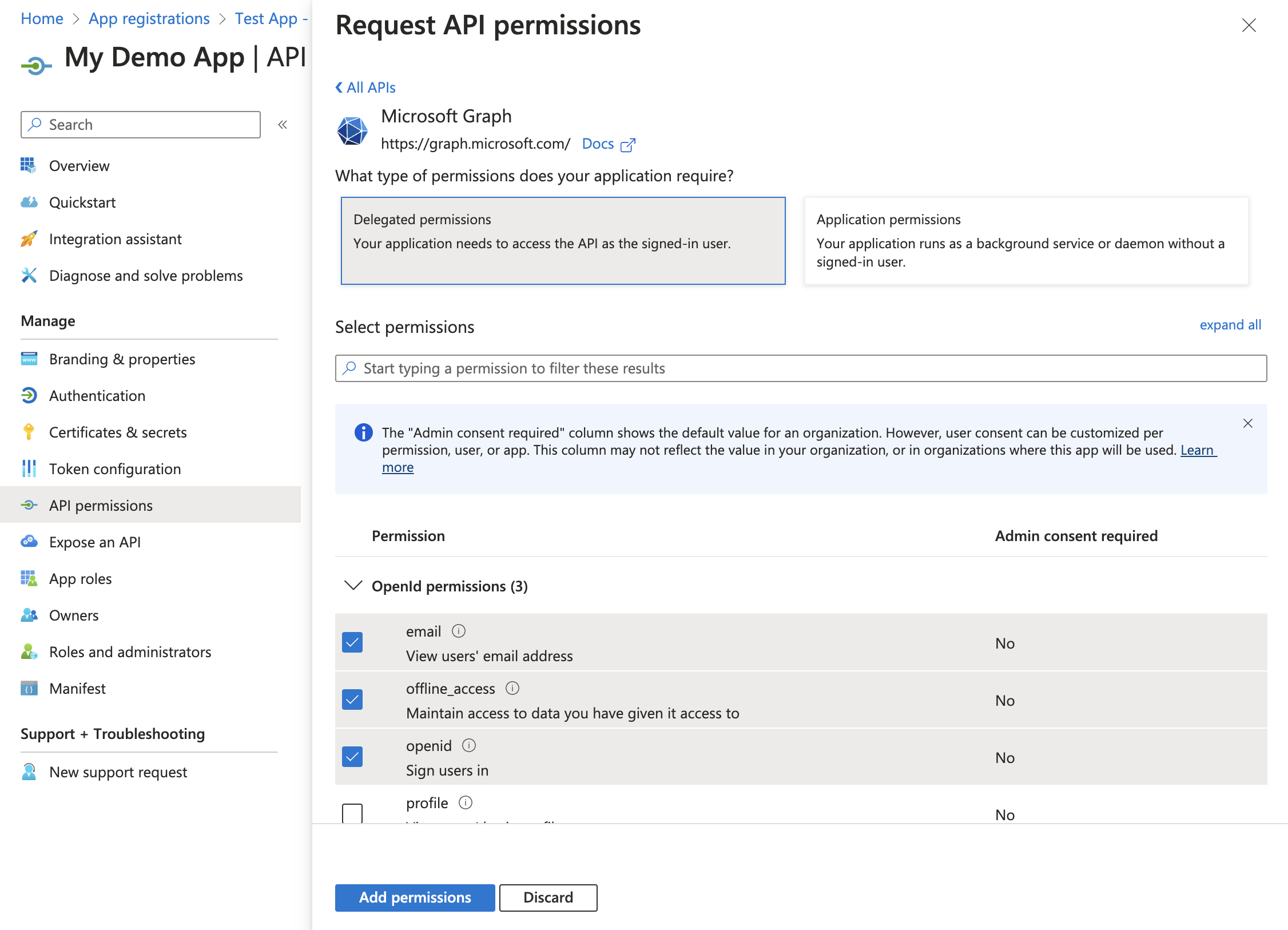Collapse the sidebar with double-chevron icon
The height and width of the screenshot is (930, 1288).
(283, 125)
